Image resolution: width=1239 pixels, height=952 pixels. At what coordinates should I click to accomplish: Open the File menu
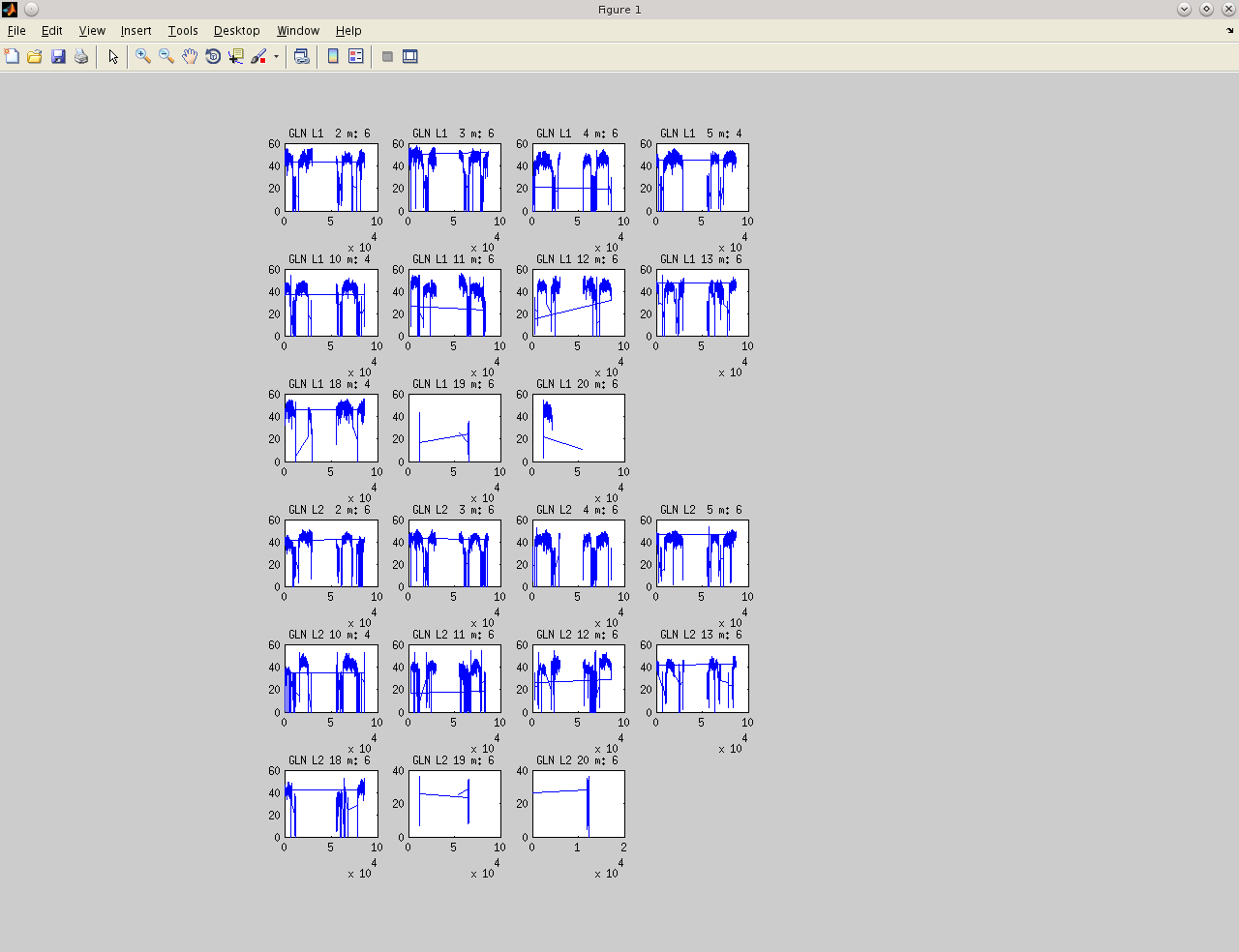pyautogui.click(x=16, y=31)
